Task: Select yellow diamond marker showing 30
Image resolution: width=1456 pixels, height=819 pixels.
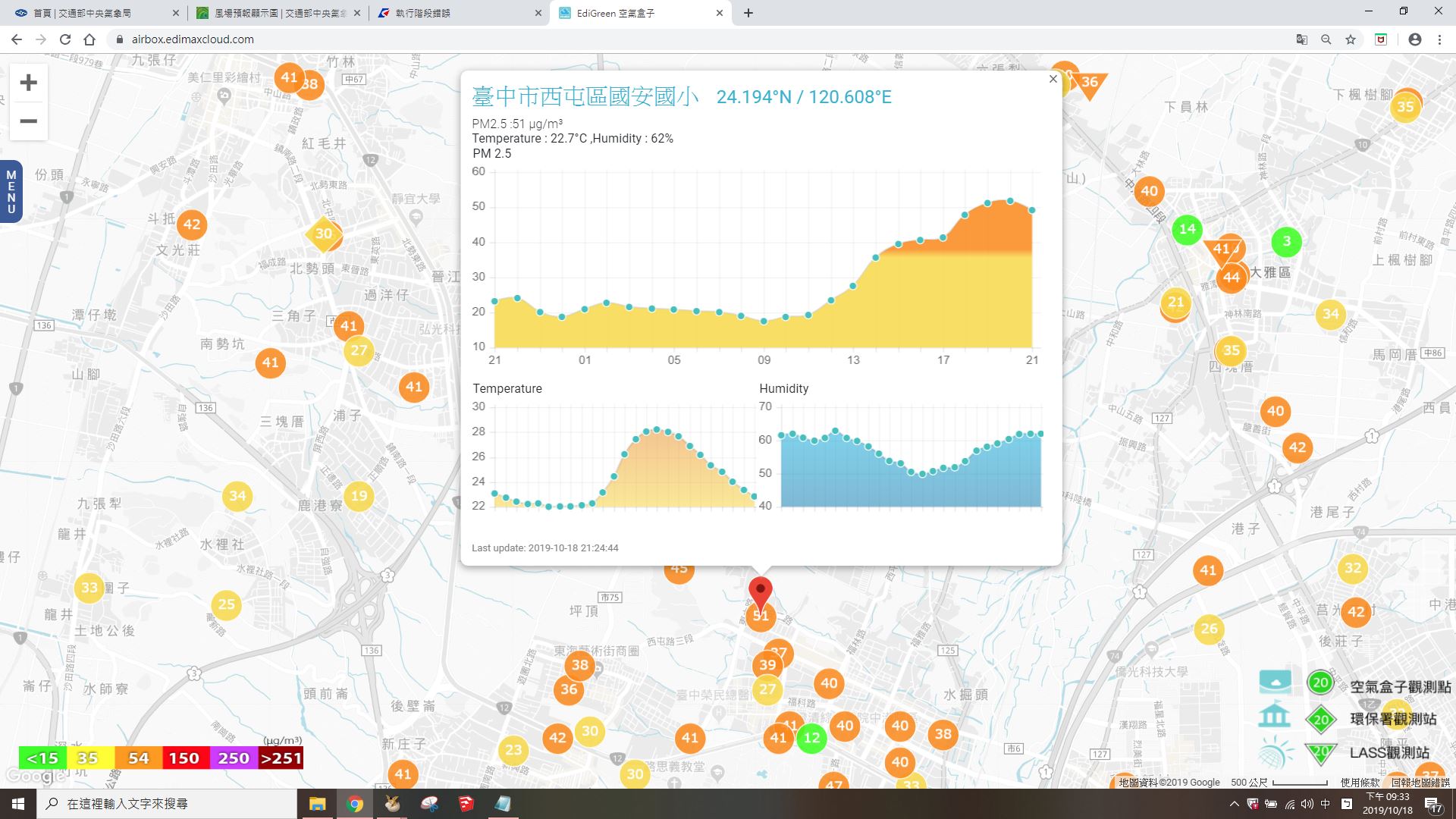Action: 324,234
